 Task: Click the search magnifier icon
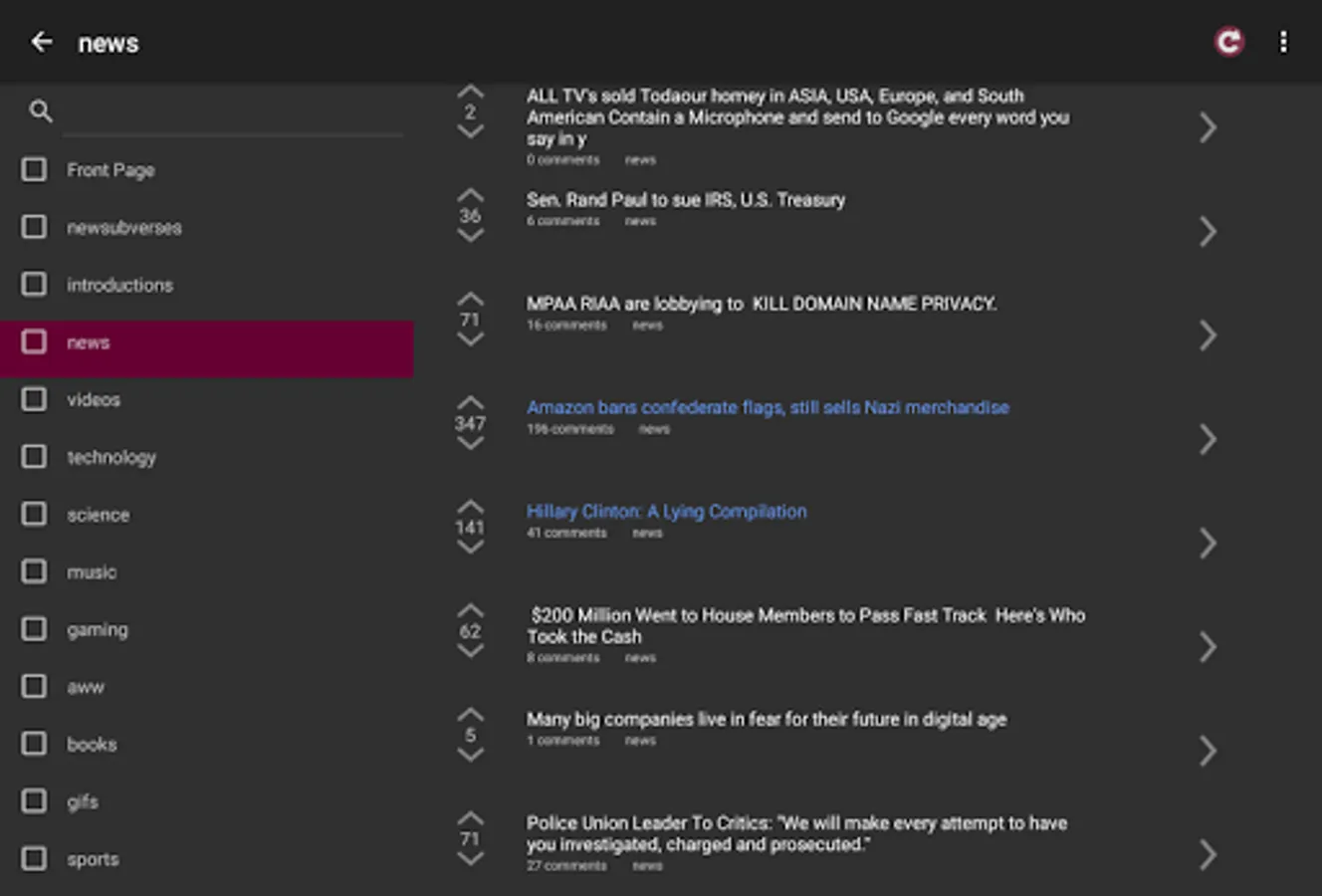pyautogui.click(x=40, y=112)
